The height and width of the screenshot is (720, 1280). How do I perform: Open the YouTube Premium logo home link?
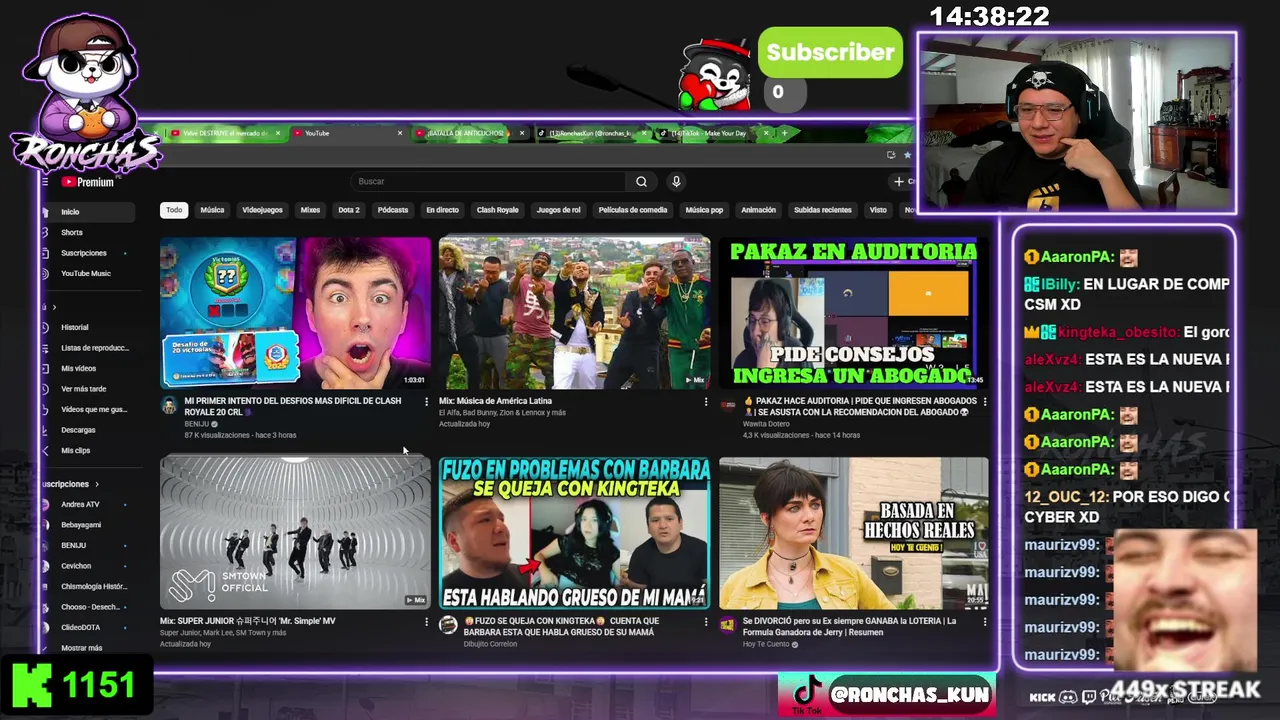[87, 182]
